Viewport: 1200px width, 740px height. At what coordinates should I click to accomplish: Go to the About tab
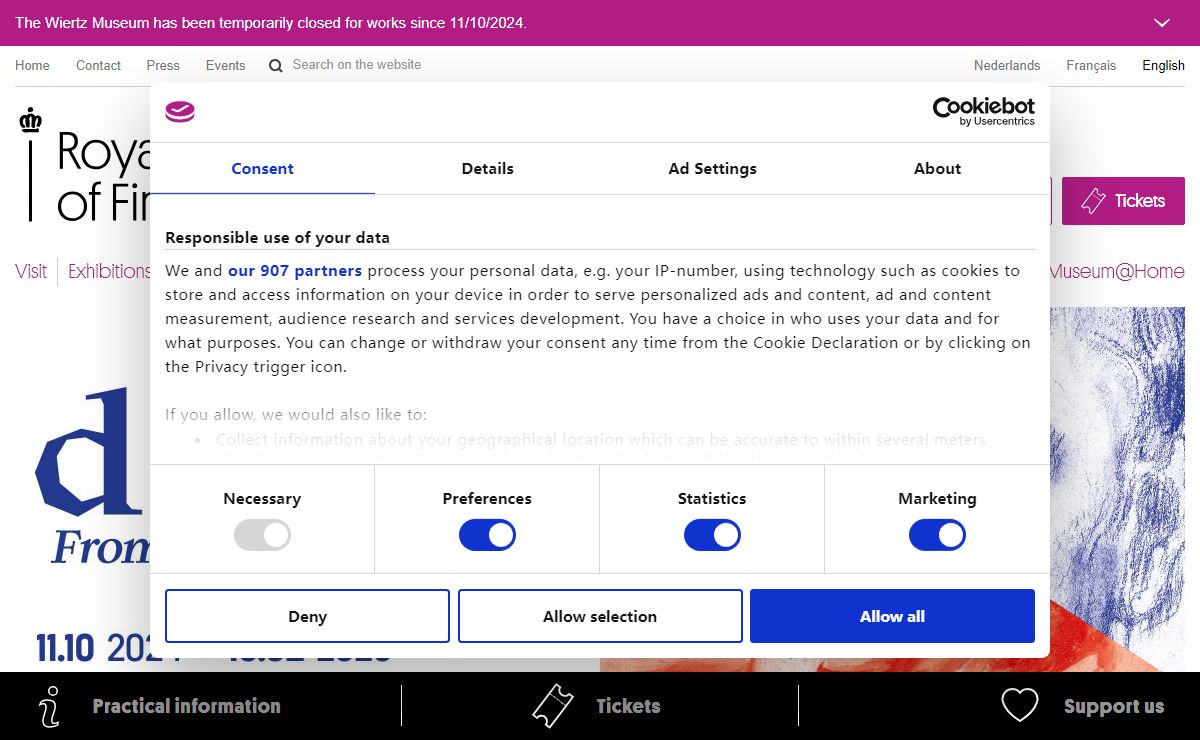(937, 169)
